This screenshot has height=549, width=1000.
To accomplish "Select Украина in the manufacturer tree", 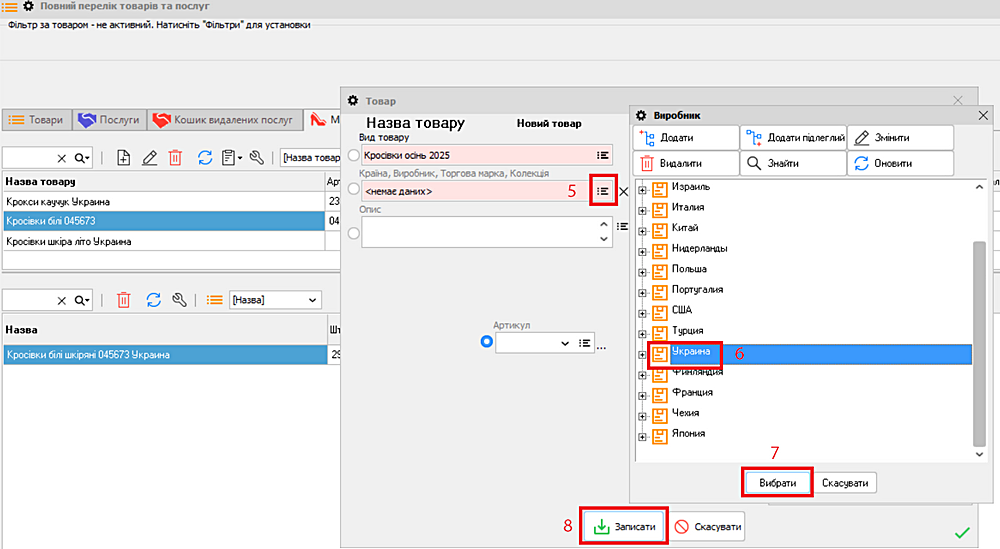I will tap(690, 352).
